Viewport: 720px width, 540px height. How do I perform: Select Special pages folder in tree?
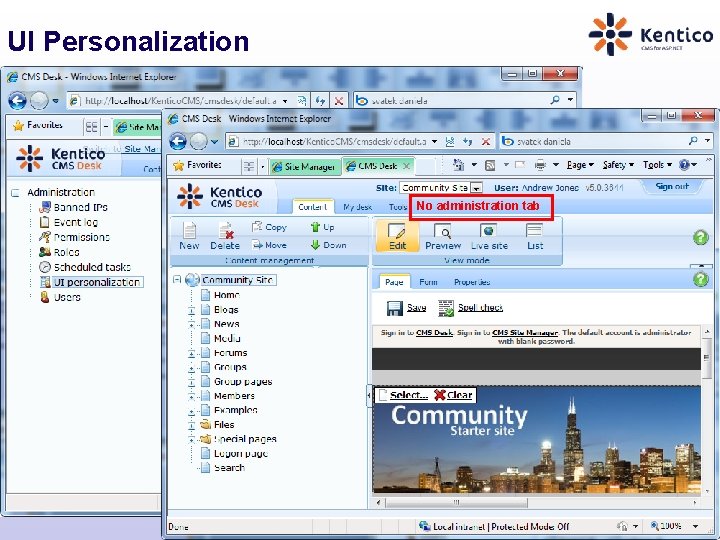tap(245, 439)
